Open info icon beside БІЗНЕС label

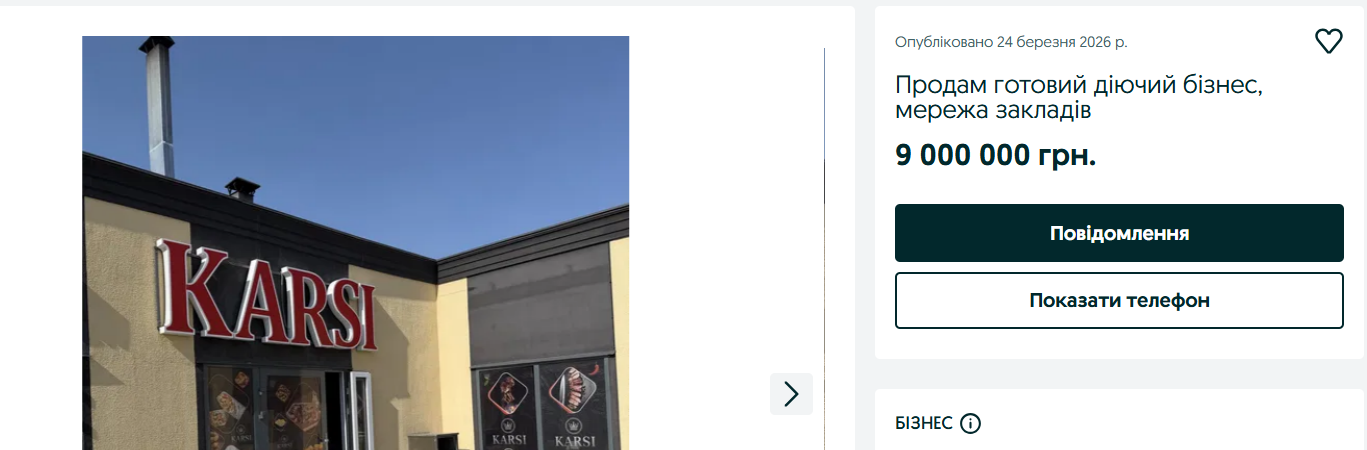[x=970, y=423]
